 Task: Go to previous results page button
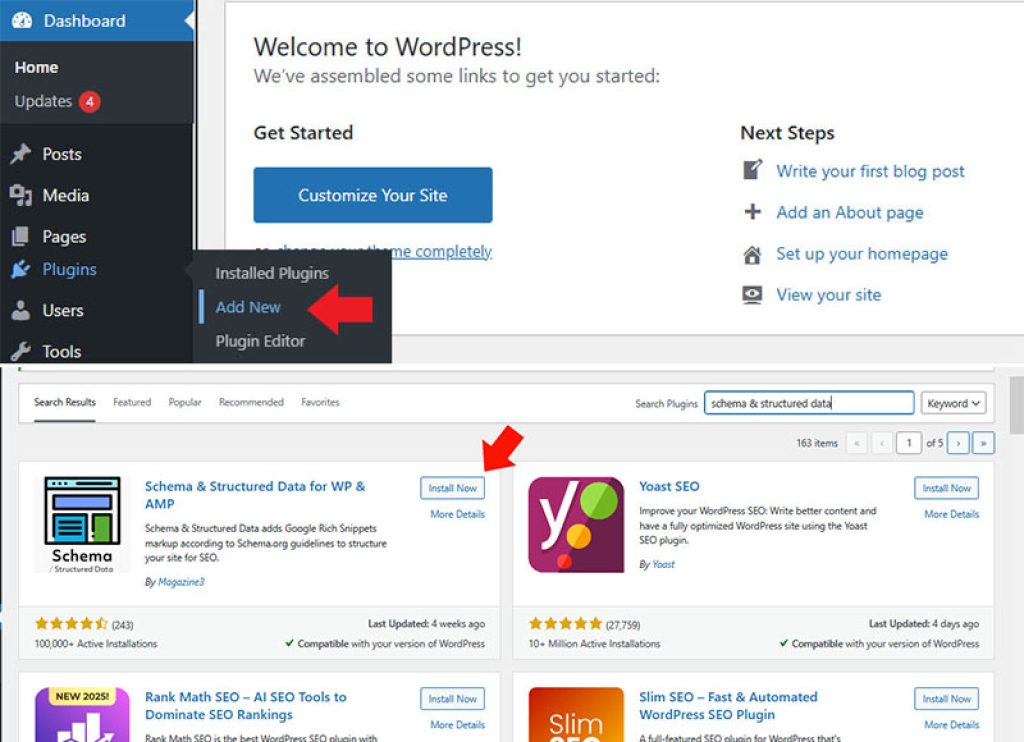pos(882,443)
